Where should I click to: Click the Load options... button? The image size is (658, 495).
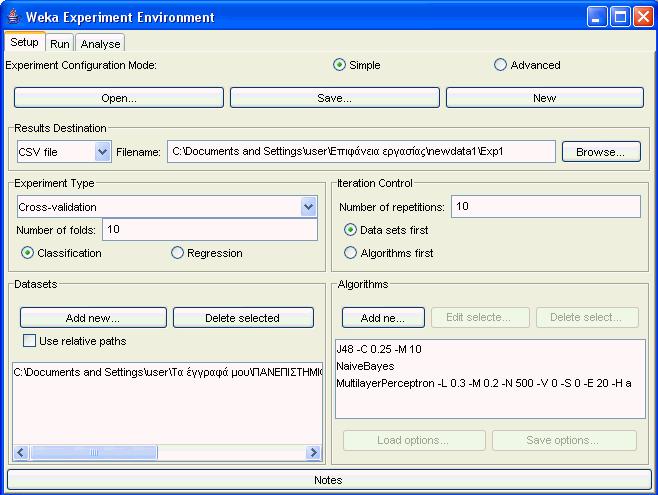click(414, 440)
